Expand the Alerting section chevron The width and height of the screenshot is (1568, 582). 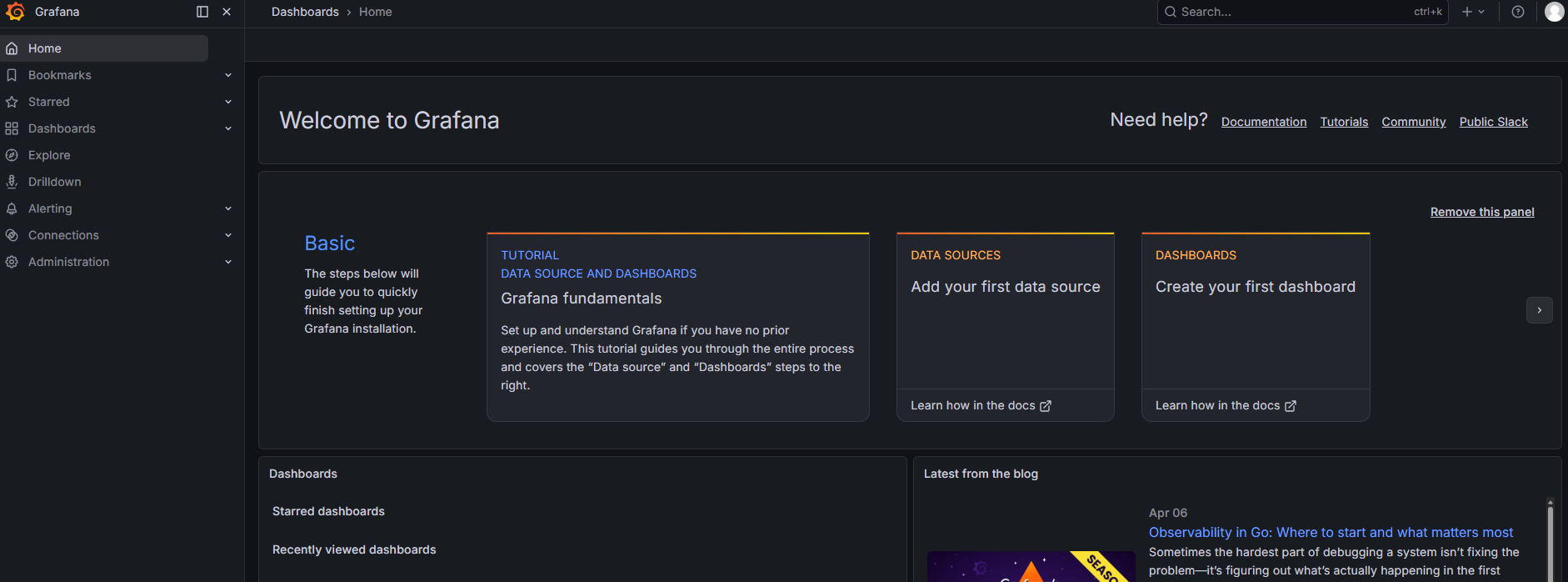coord(228,208)
